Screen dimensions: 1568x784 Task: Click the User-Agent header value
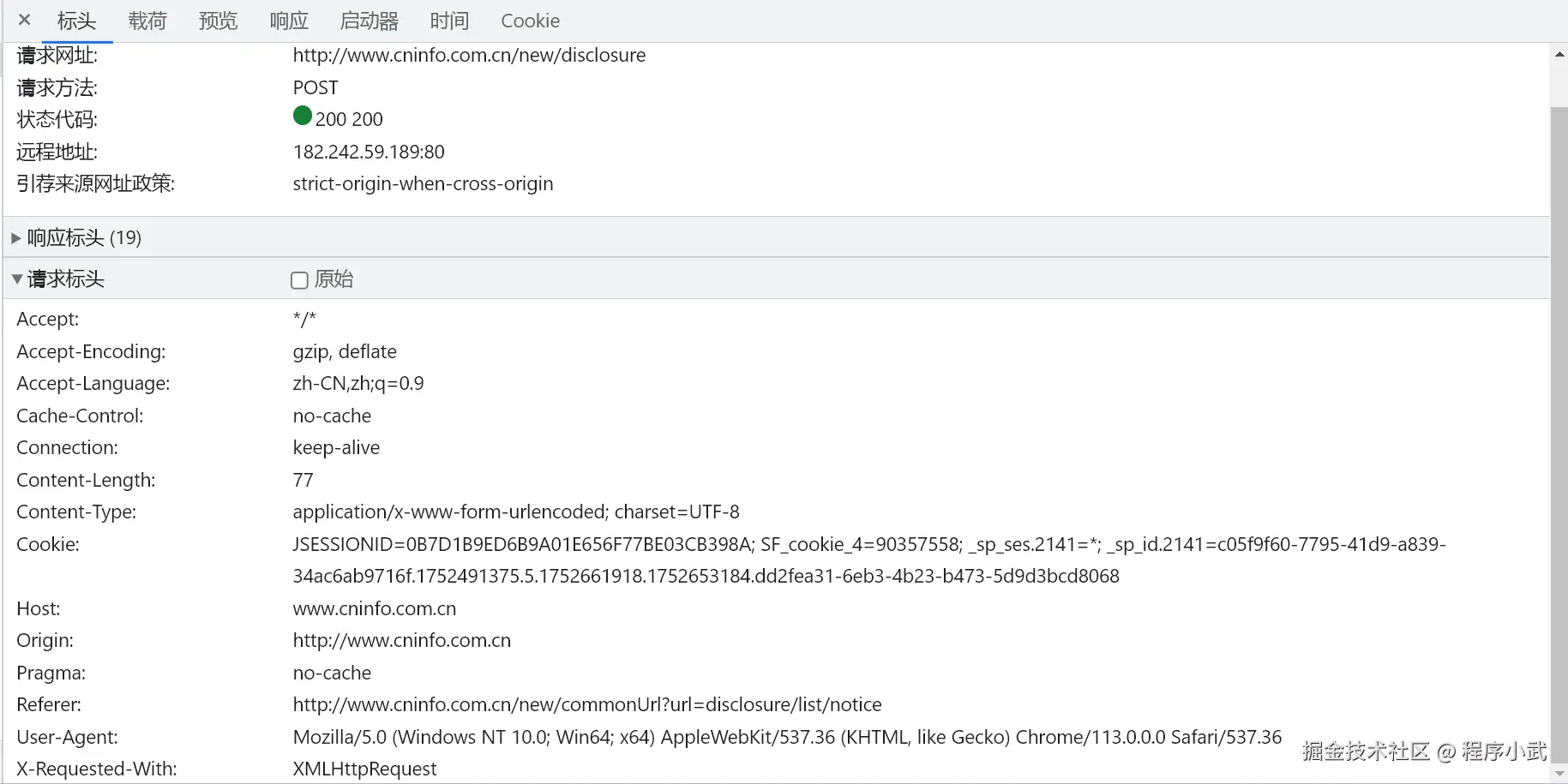[x=786, y=738]
